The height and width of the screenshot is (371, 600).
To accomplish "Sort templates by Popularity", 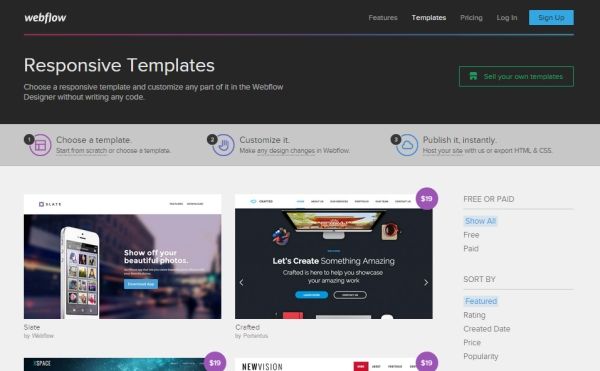I will (481, 356).
